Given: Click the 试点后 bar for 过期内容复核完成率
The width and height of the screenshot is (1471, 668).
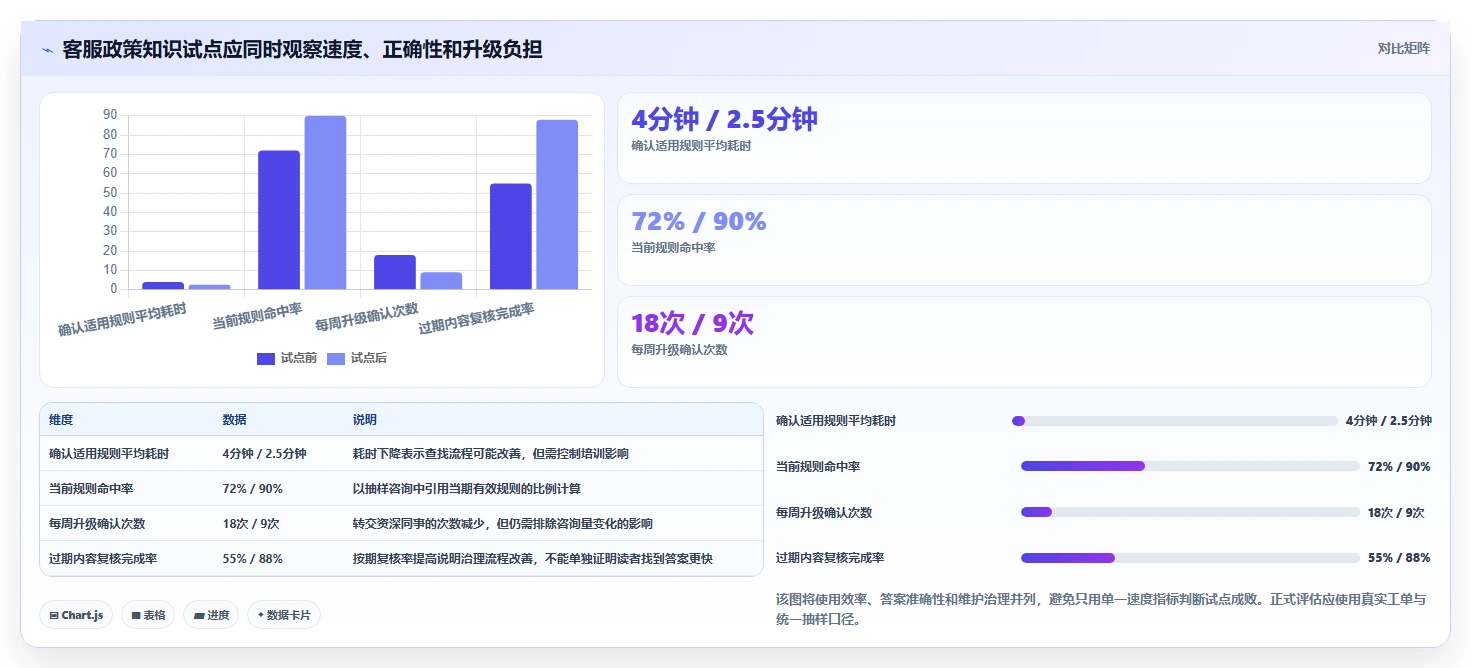Looking at the screenshot, I should tap(557, 205).
